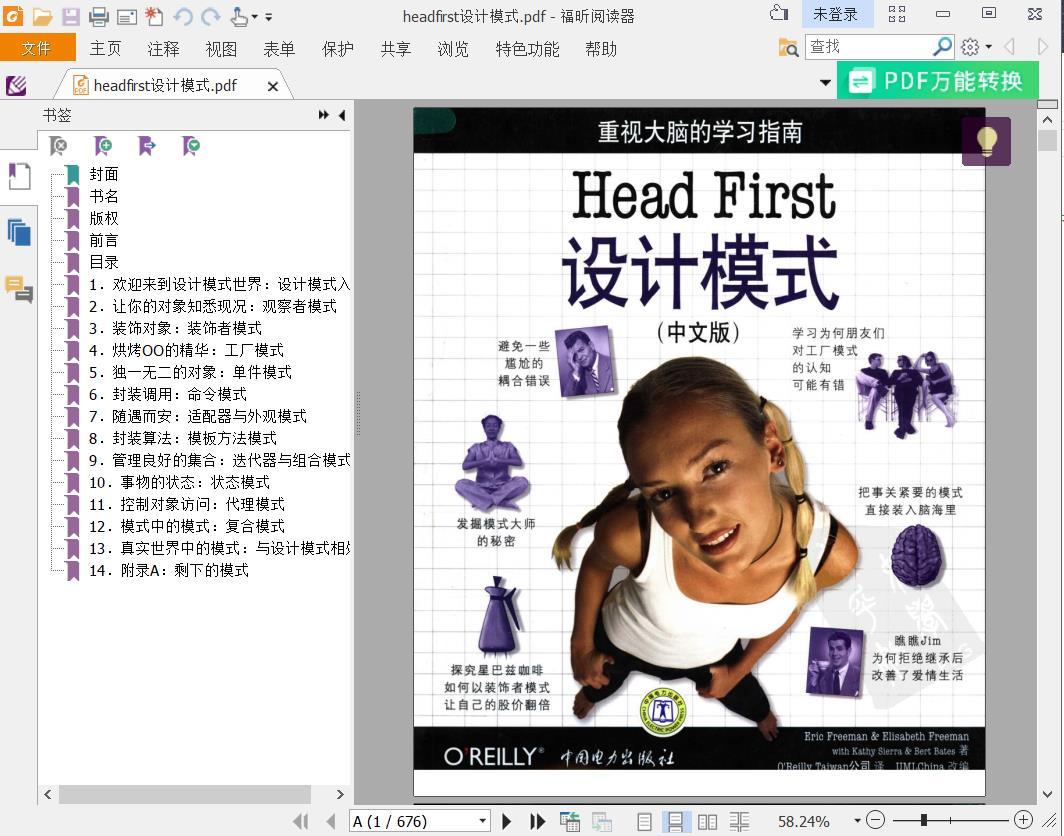Switch to continuous facing view mode
This screenshot has width=1064, height=836.
[739, 822]
